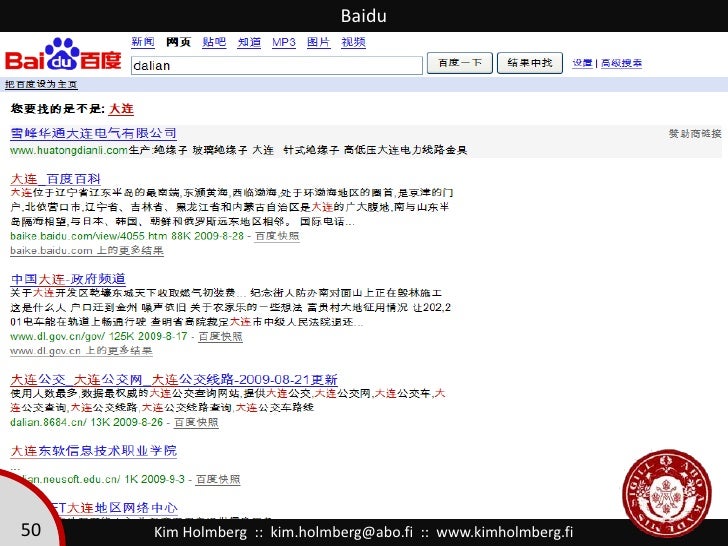This screenshot has height=546, width=728.
Task: Select the 网页 web tab
Action: [x=179, y=42]
